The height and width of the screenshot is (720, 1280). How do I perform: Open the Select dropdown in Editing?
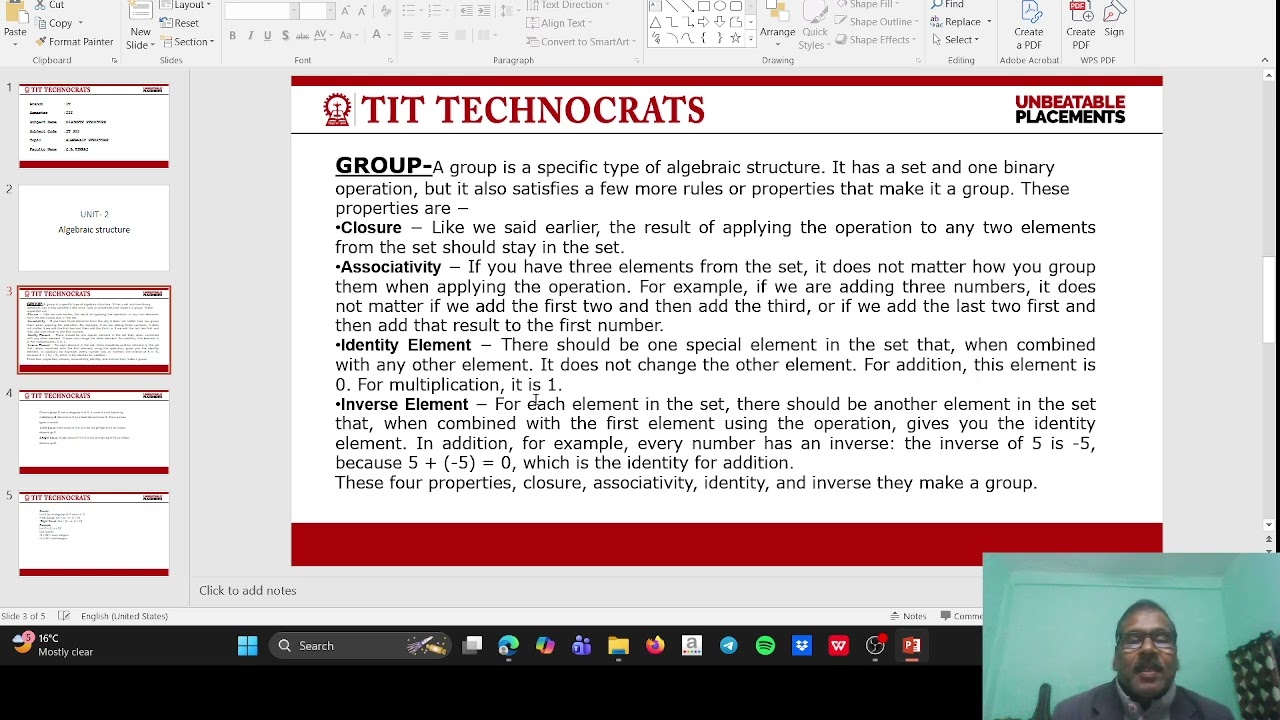coord(955,40)
